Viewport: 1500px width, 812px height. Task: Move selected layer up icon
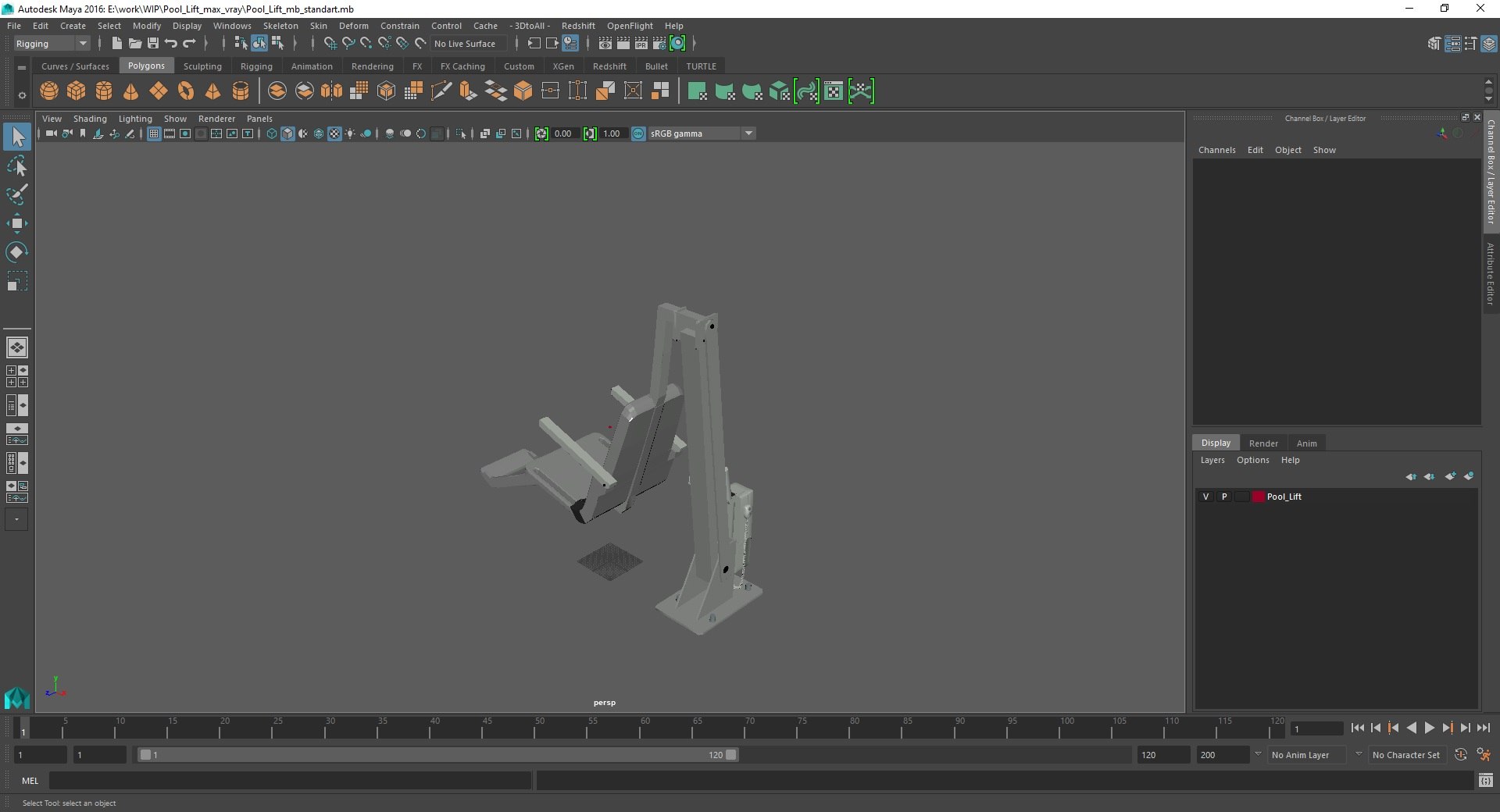[x=1410, y=476]
